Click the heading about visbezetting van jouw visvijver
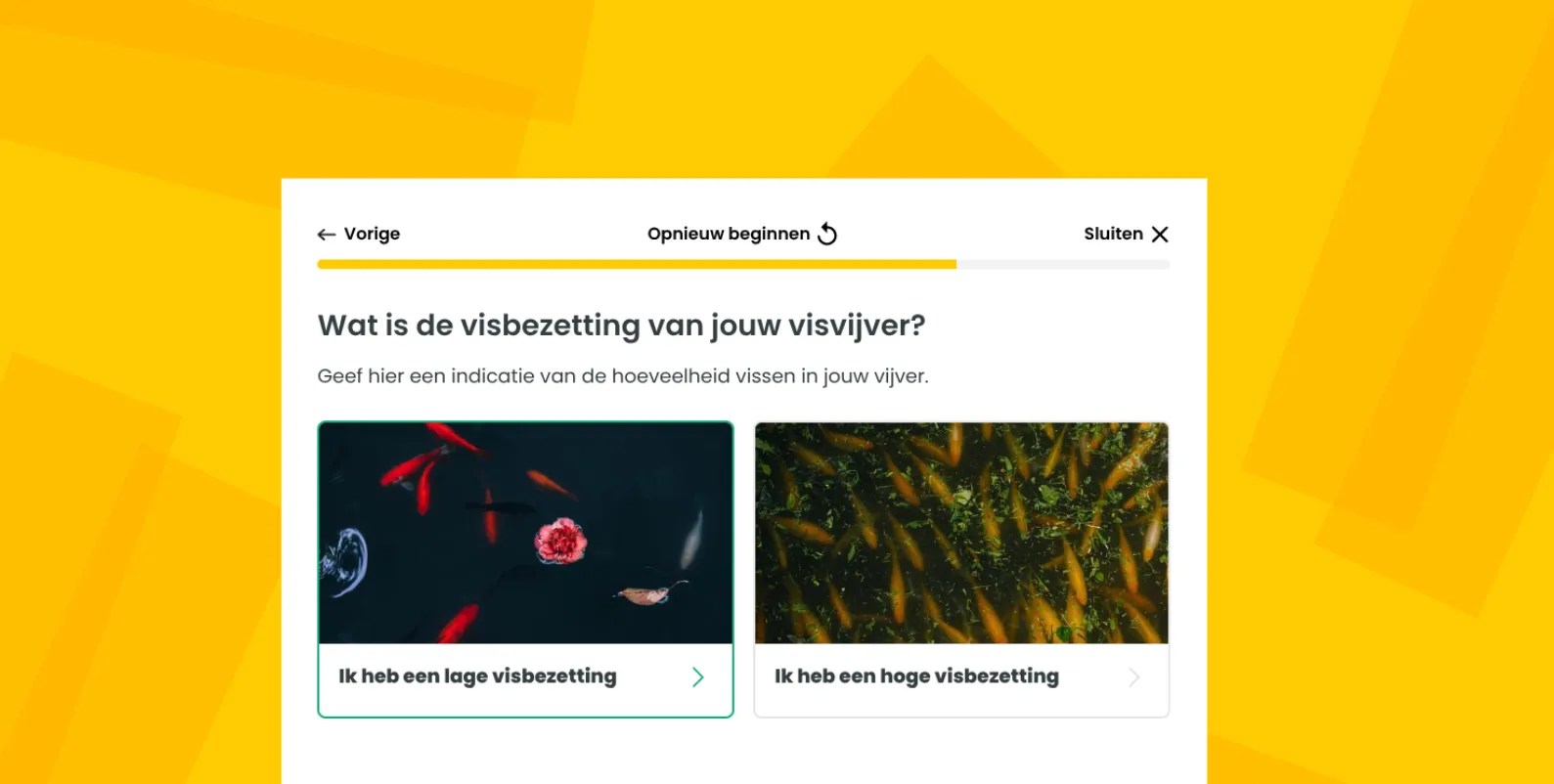The width and height of the screenshot is (1554, 784). [621, 326]
